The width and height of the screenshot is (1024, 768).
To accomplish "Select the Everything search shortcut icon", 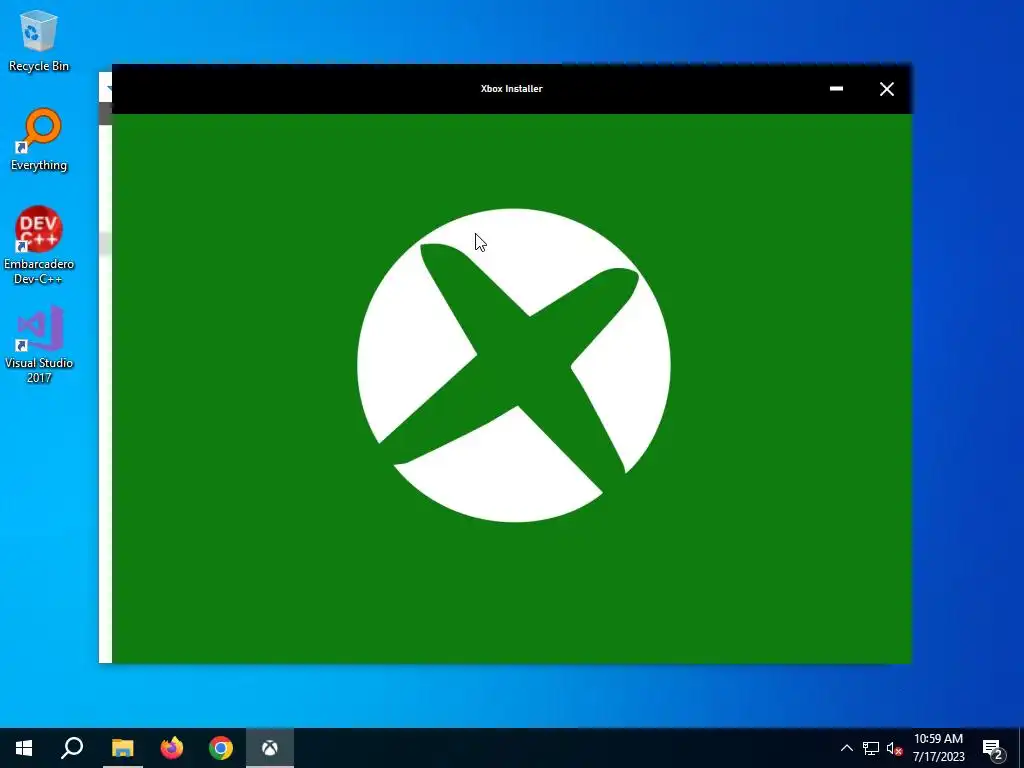I will pyautogui.click(x=39, y=139).
